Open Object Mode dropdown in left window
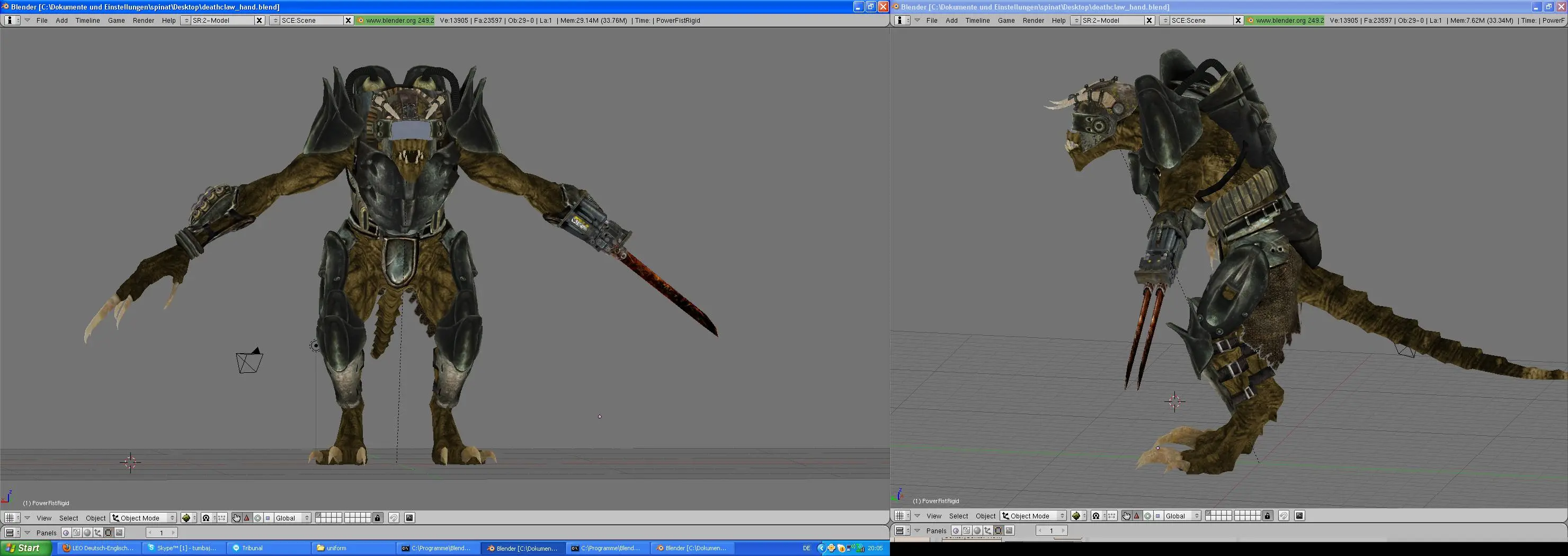The height and width of the screenshot is (556, 1568). 144,518
